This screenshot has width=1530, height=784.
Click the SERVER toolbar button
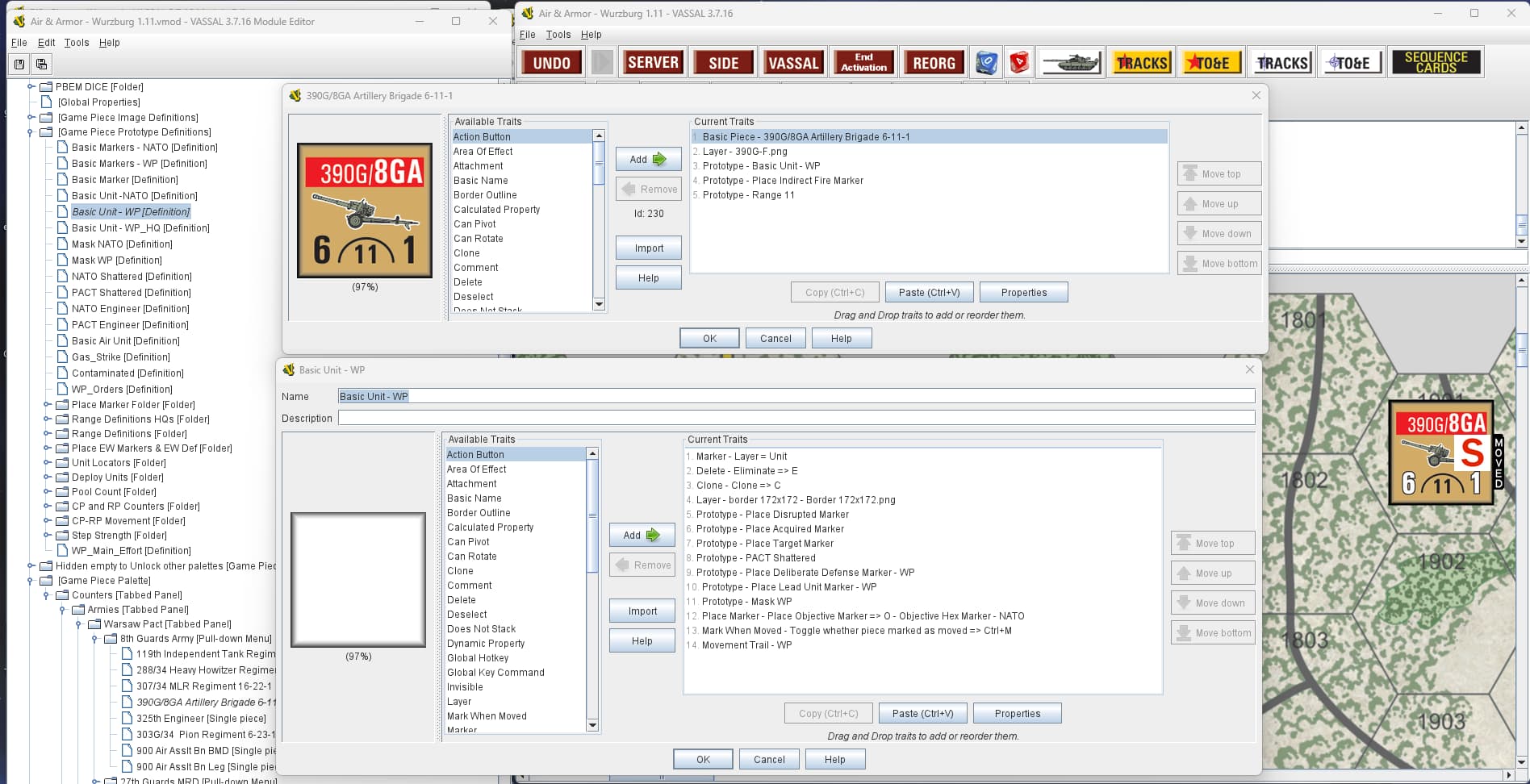pyautogui.click(x=653, y=62)
